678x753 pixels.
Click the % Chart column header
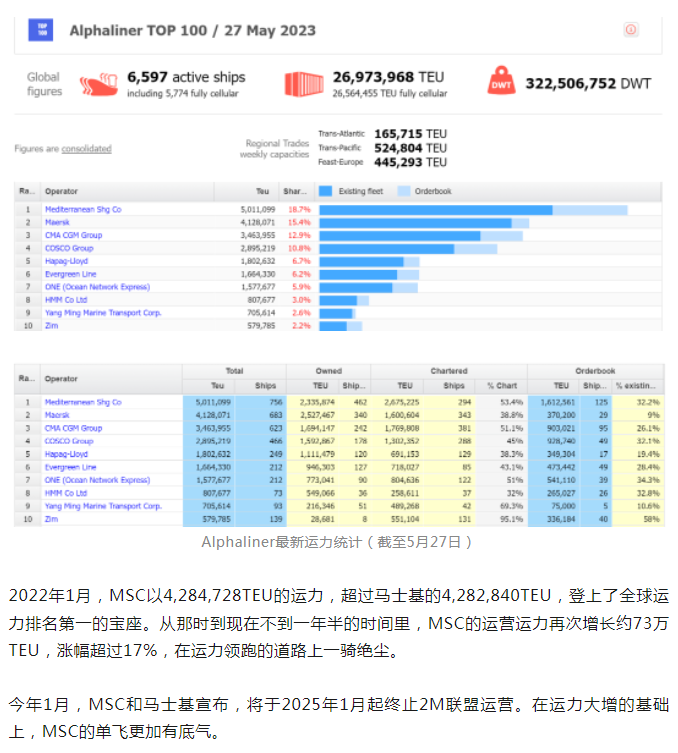click(502, 386)
